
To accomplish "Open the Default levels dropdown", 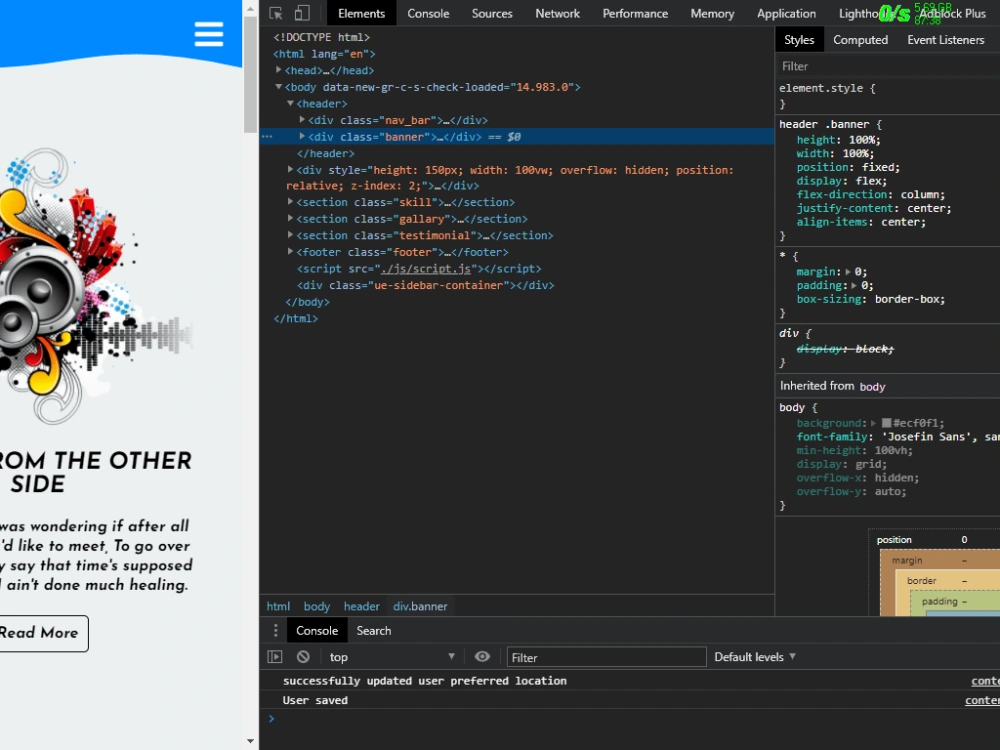I will (x=755, y=657).
